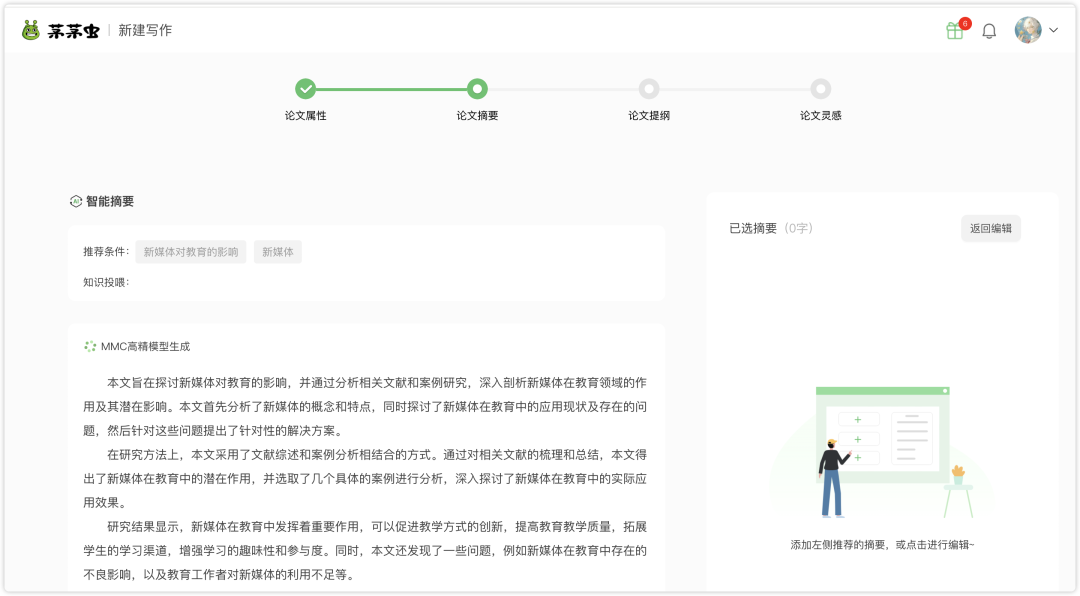Select the active 论文摘要 step circle
This screenshot has width=1080, height=596.
[477, 89]
